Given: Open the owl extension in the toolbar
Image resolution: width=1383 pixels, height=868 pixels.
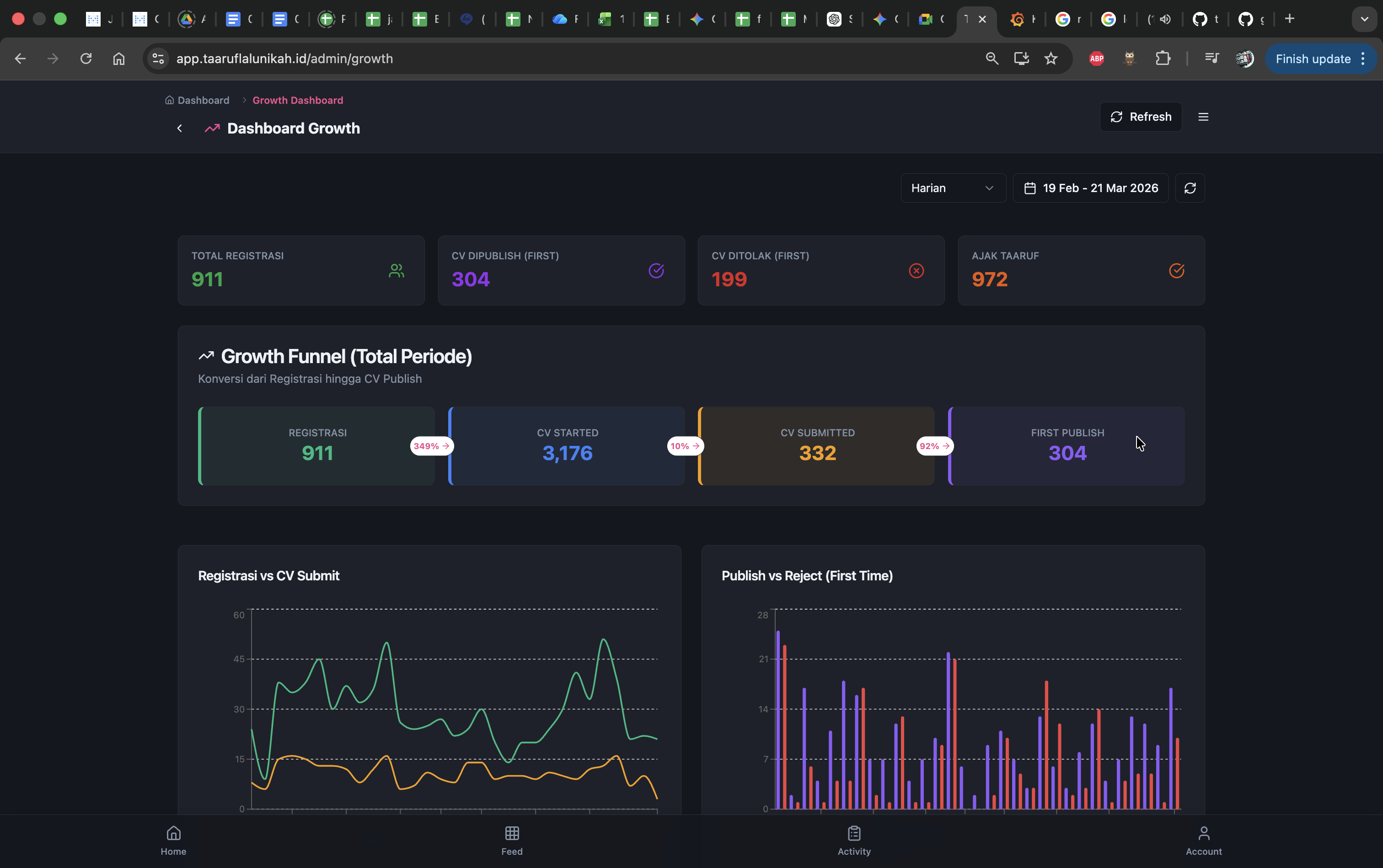Looking at the screenshot, I should 1129,58.
